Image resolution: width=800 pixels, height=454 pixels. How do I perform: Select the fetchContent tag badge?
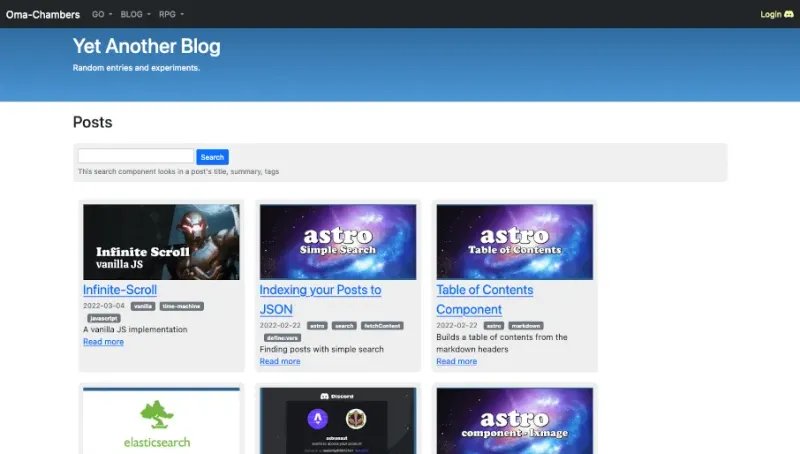coord(382,325)
